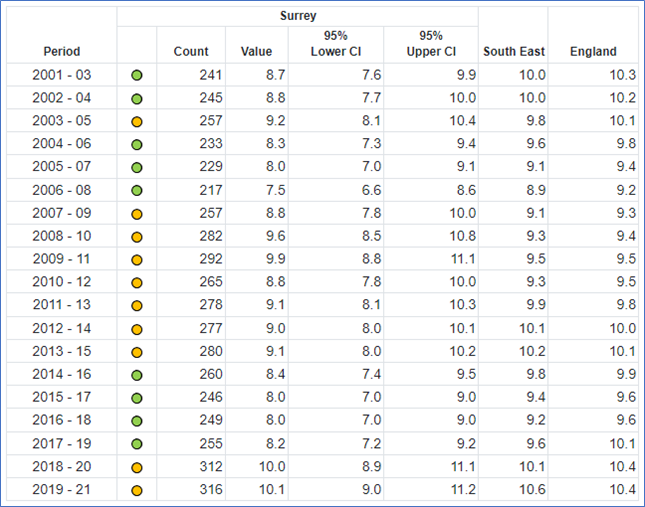Click the period cell 2014 - 16

coord(62,374)
